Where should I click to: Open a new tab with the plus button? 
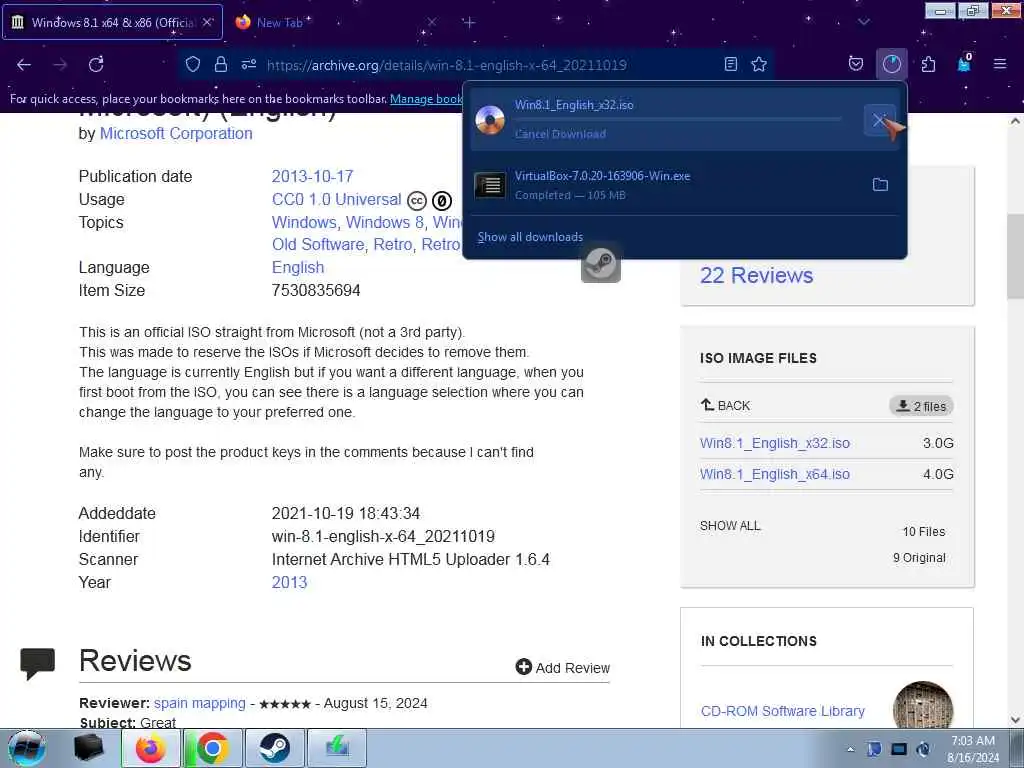(469, 23)
